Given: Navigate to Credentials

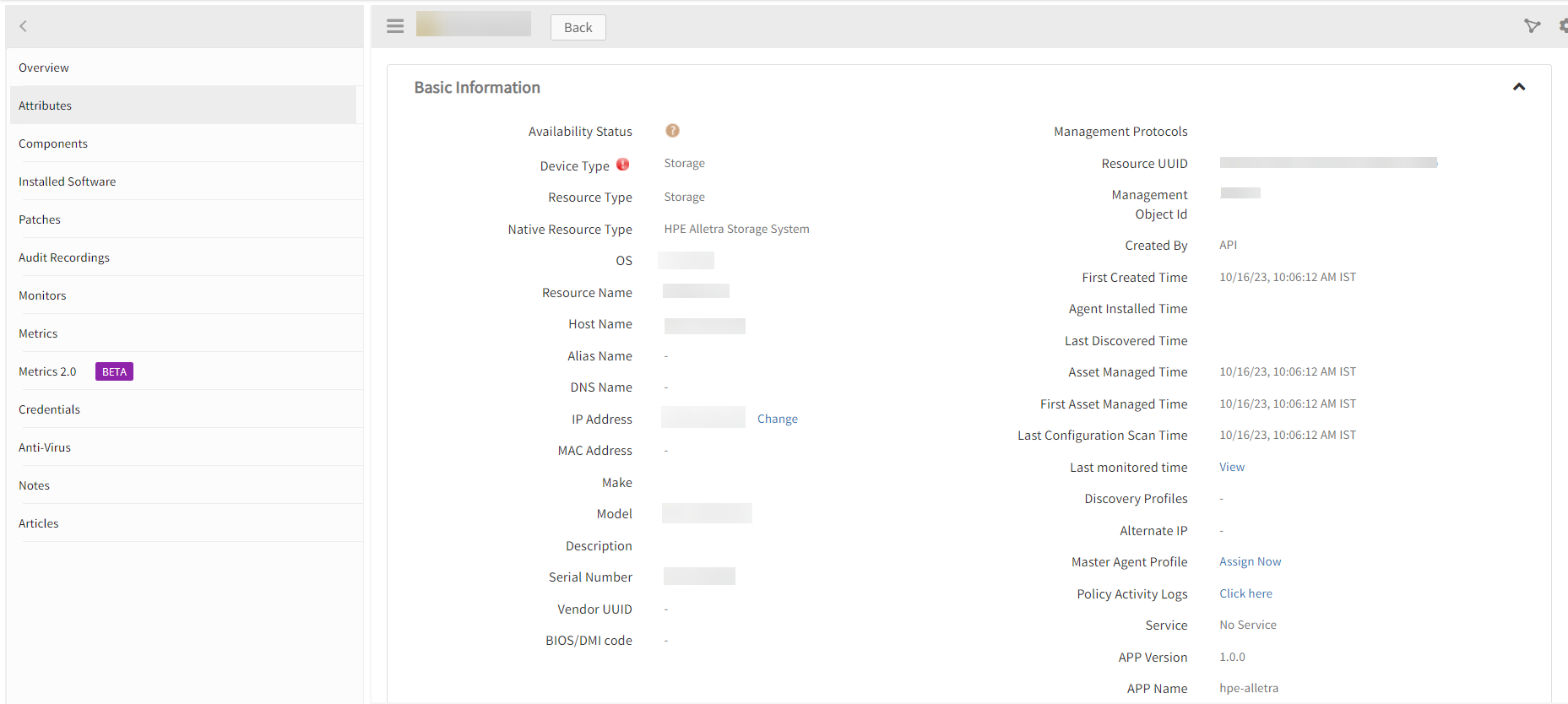Looking at the screenshot, I should coord(49,409).
